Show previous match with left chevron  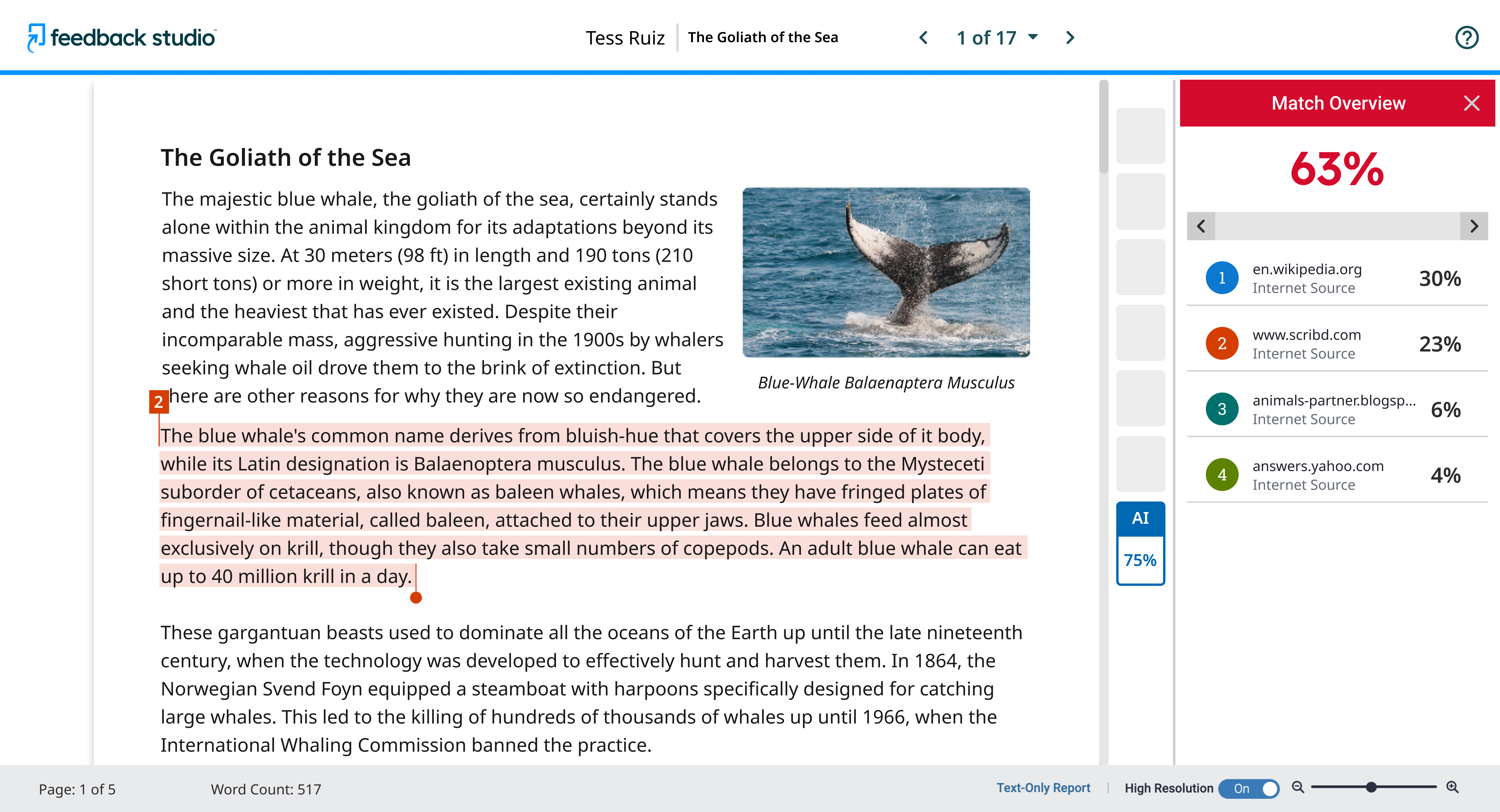pos(1201,226)
